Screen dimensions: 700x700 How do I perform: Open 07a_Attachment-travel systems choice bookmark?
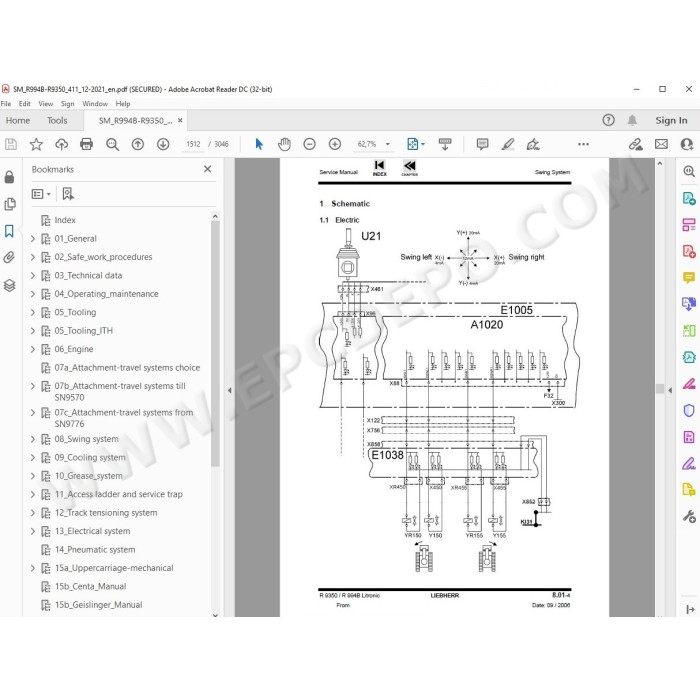tap(127, 367)
